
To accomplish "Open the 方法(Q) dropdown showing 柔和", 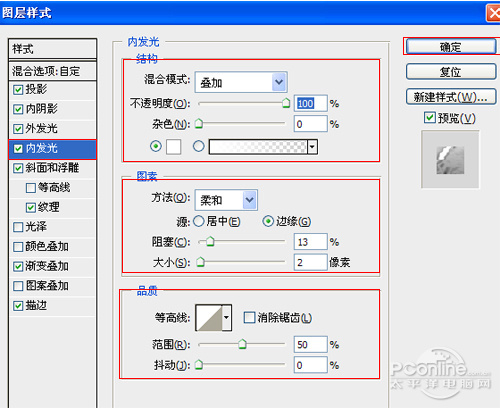I will click(x=226, y=200).
